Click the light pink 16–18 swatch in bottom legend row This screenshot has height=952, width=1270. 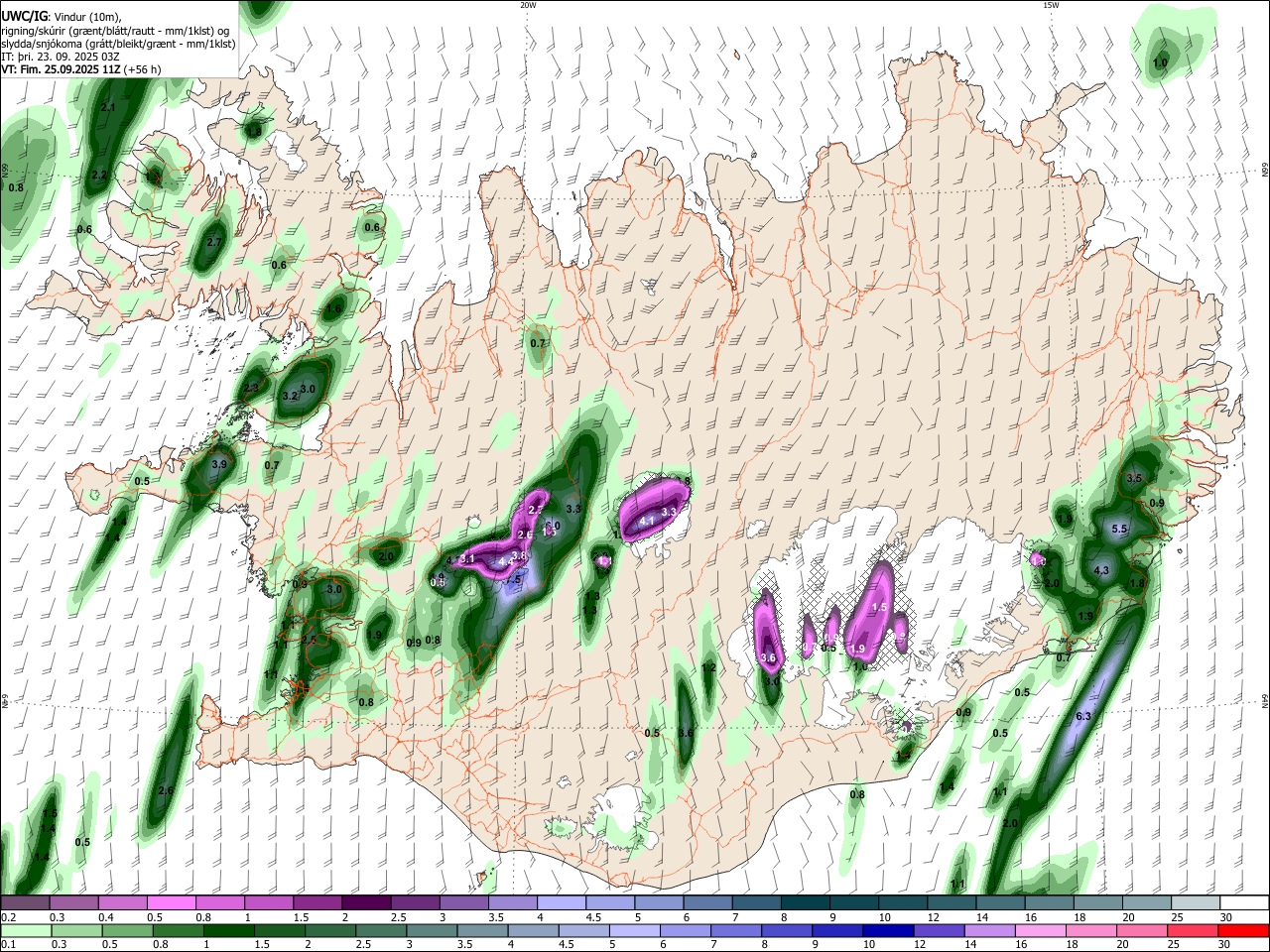click(1039, 930)
